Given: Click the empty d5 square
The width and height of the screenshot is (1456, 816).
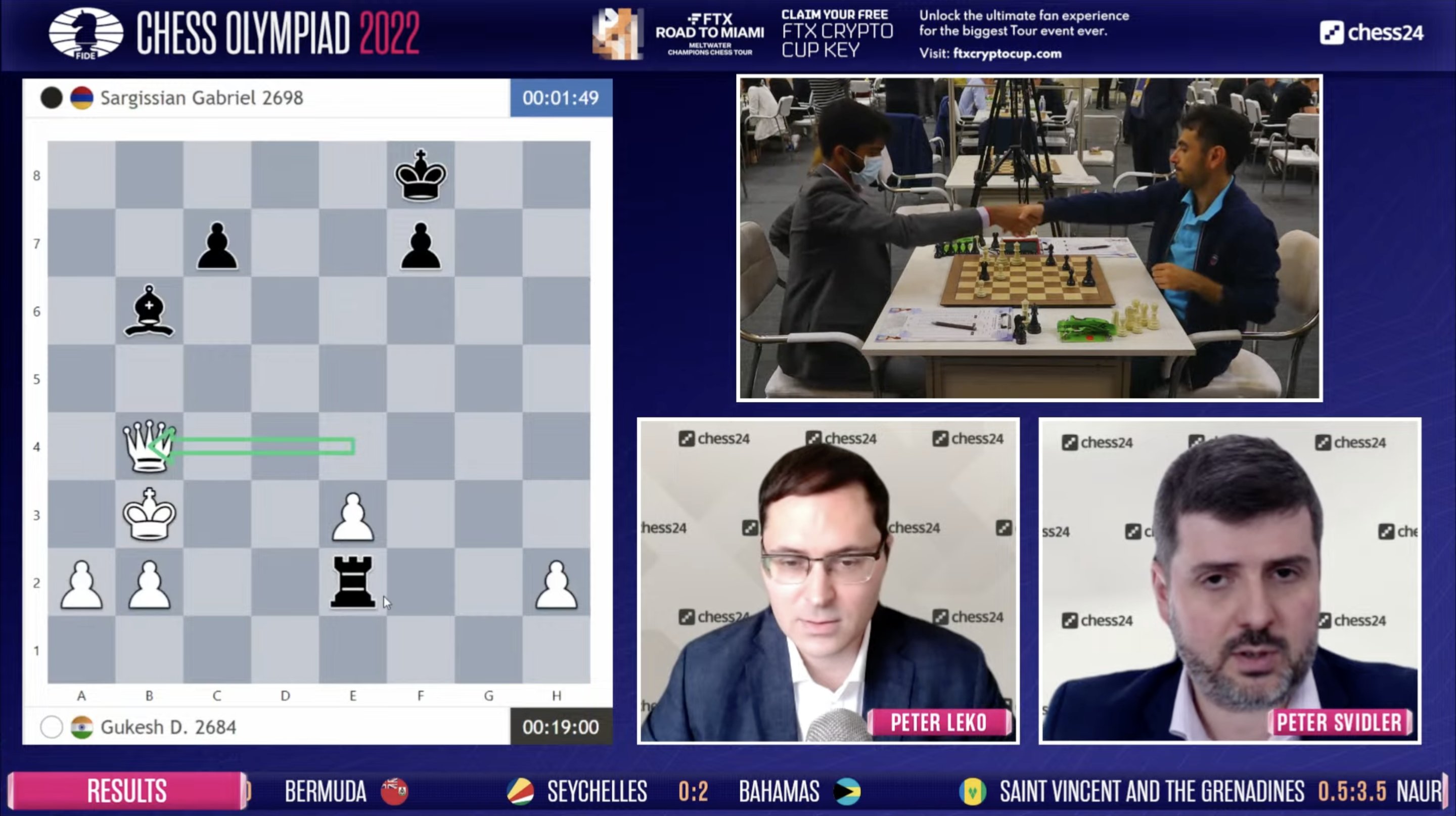Looking at the screenshot, I should [x=285, y=379].
